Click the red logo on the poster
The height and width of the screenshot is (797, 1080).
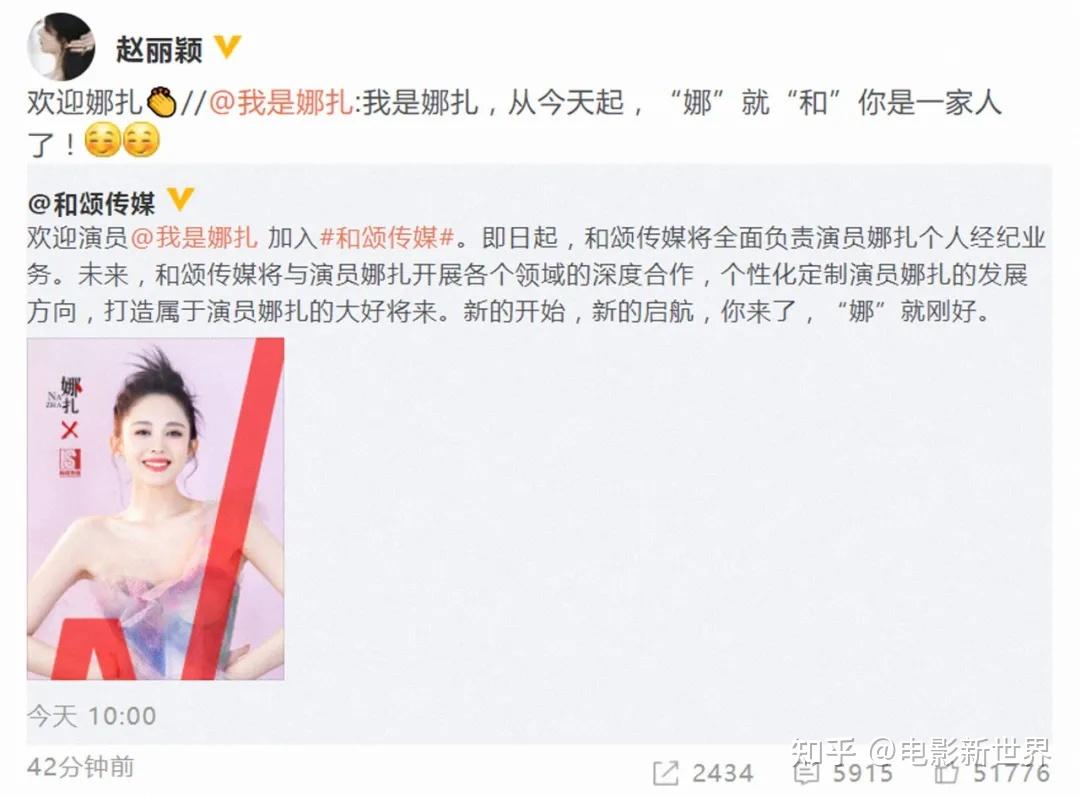click(x=70, y=462)
